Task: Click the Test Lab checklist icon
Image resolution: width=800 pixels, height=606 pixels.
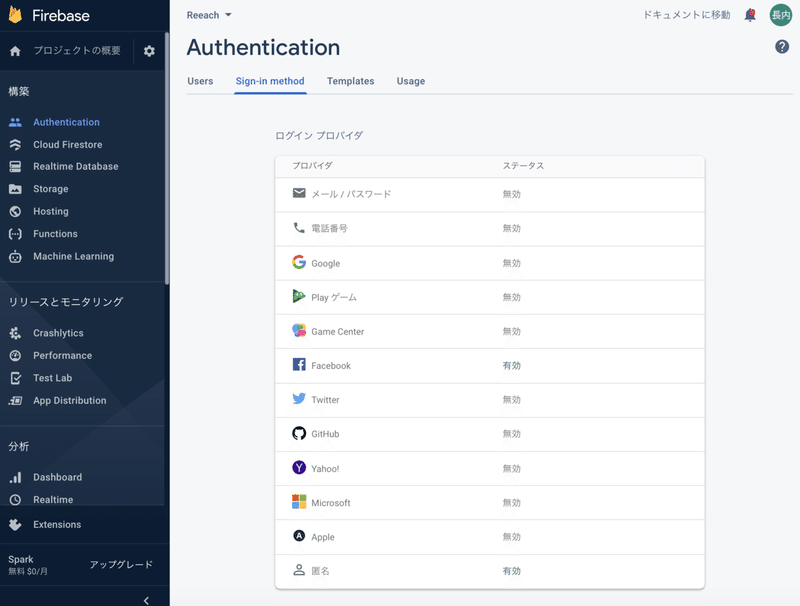Action: (15, 378)
